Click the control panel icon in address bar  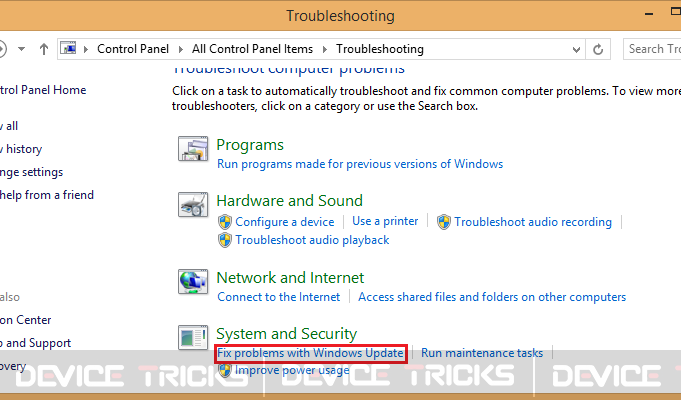pos(68,48)
